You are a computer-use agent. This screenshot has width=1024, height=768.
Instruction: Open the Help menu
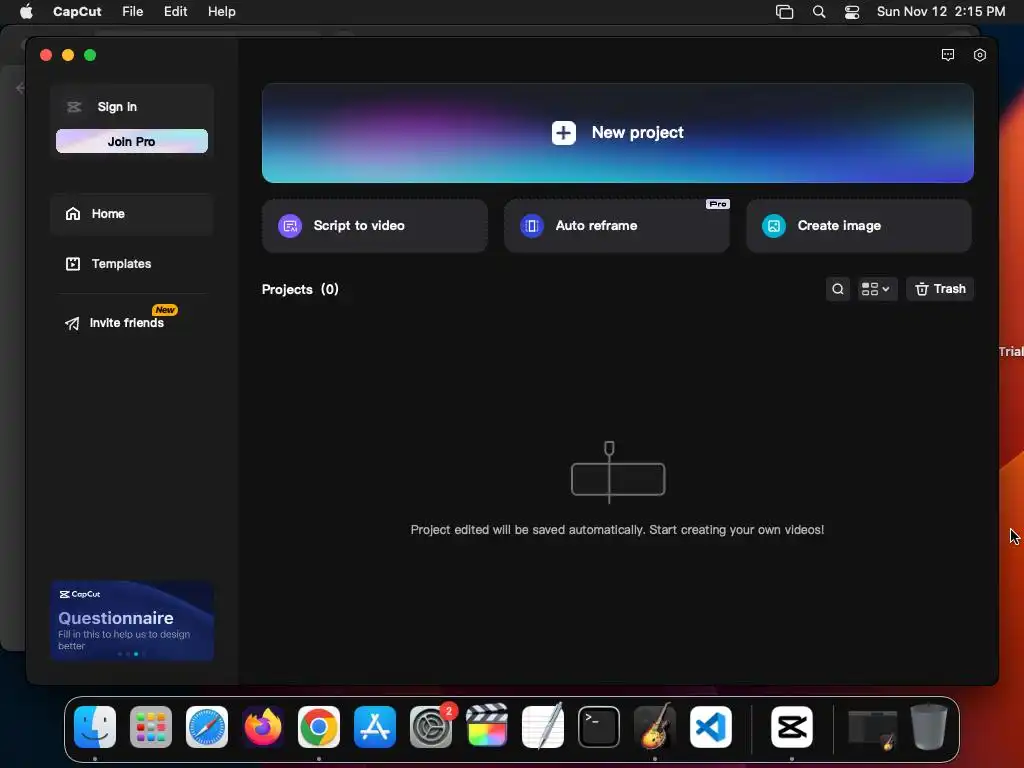pyautogui.click(x=221, y=12)
